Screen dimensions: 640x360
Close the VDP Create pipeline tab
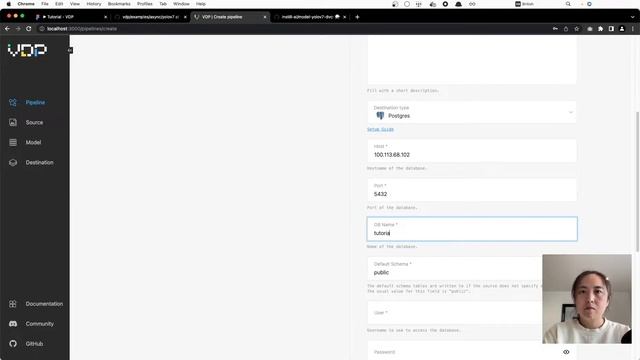(x=265, y=17)
